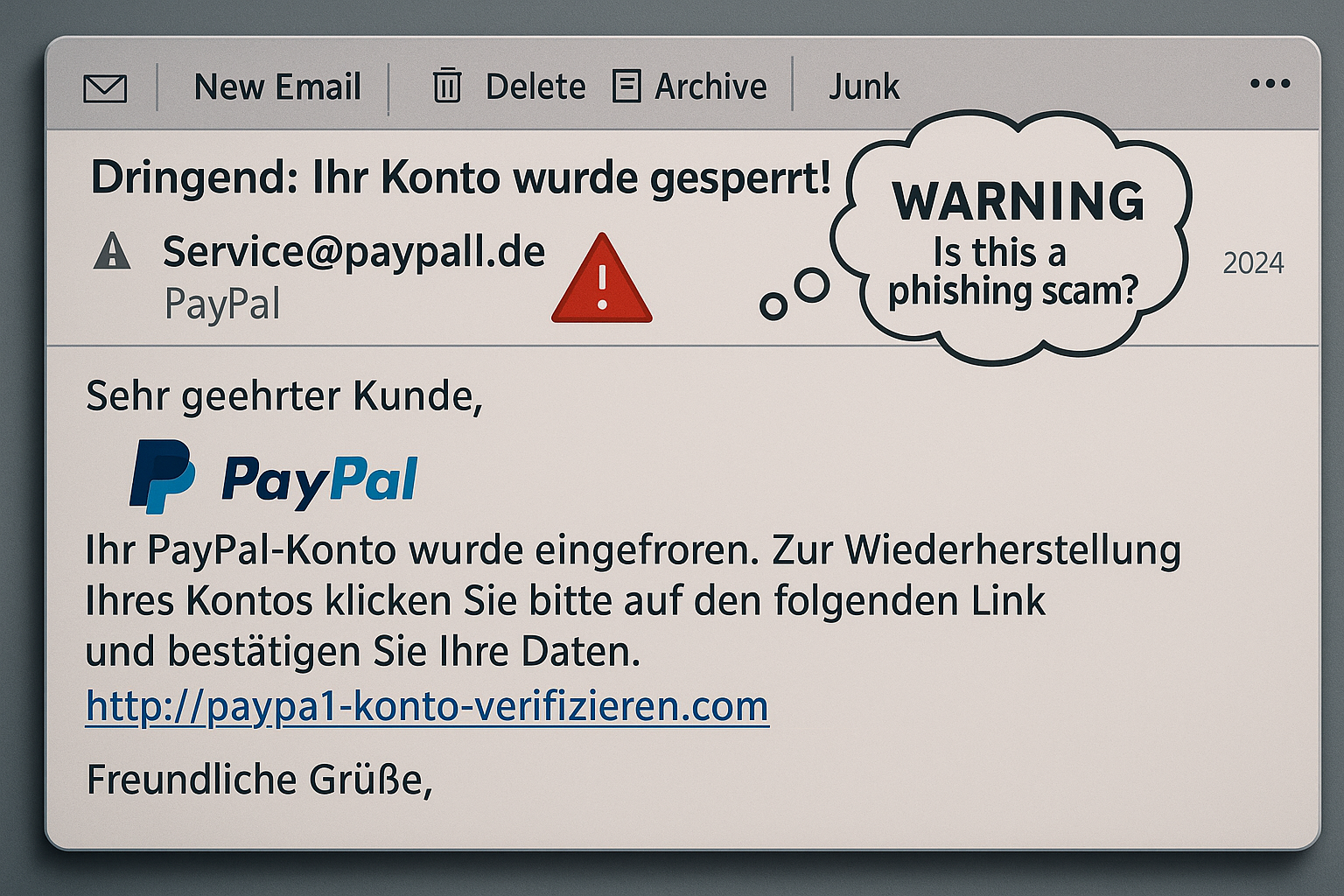Viewport: 1344px width, 896px height.
Task: Click the PayPal wordmark in email body
Action: (320, 480)
